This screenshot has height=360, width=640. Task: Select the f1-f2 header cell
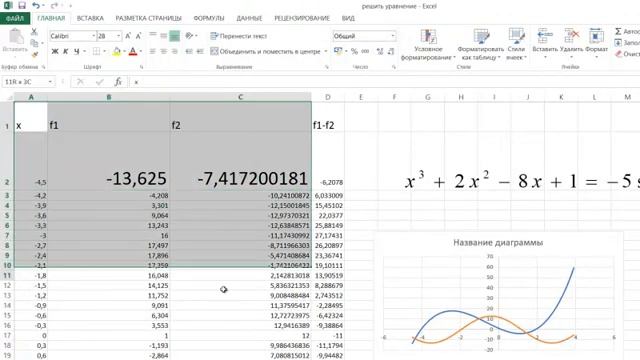coord(328,117)
